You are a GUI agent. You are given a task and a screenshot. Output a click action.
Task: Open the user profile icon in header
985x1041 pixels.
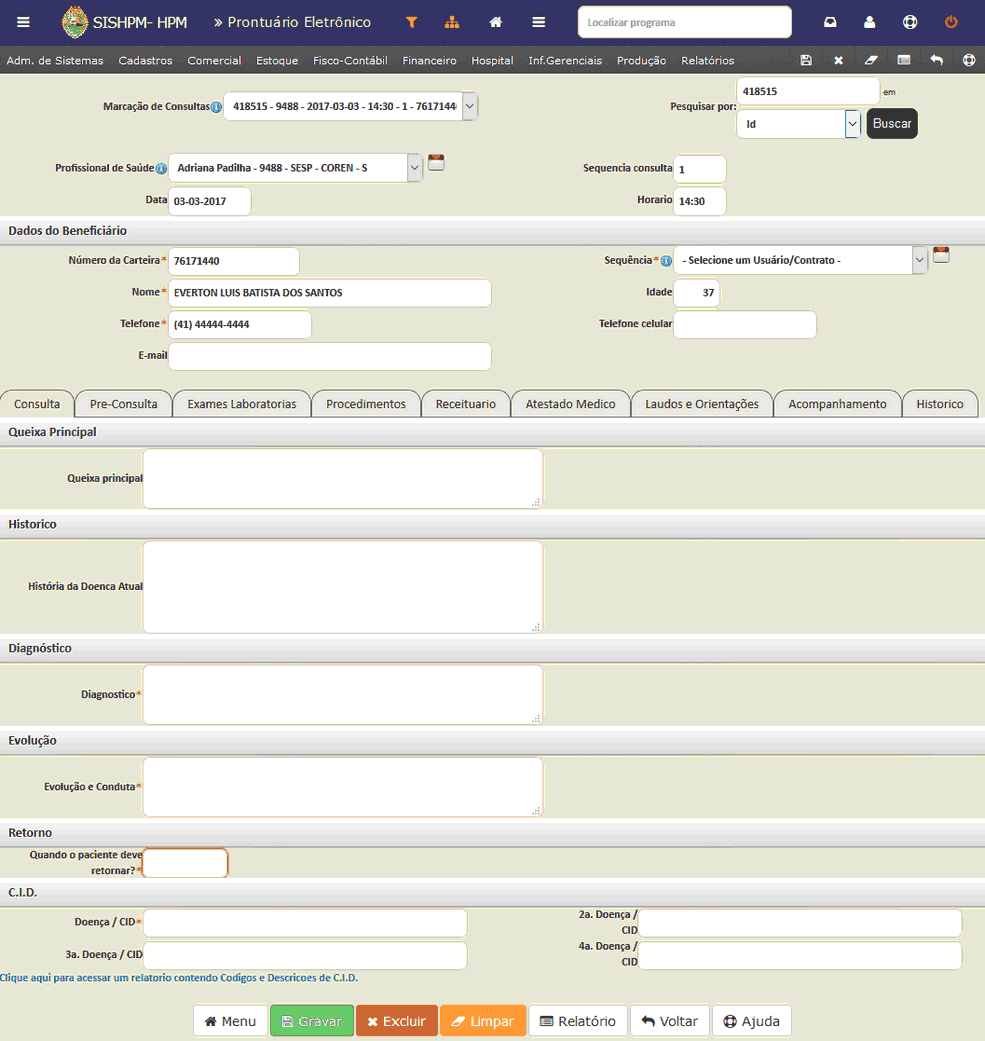click(x=869, y=22)
